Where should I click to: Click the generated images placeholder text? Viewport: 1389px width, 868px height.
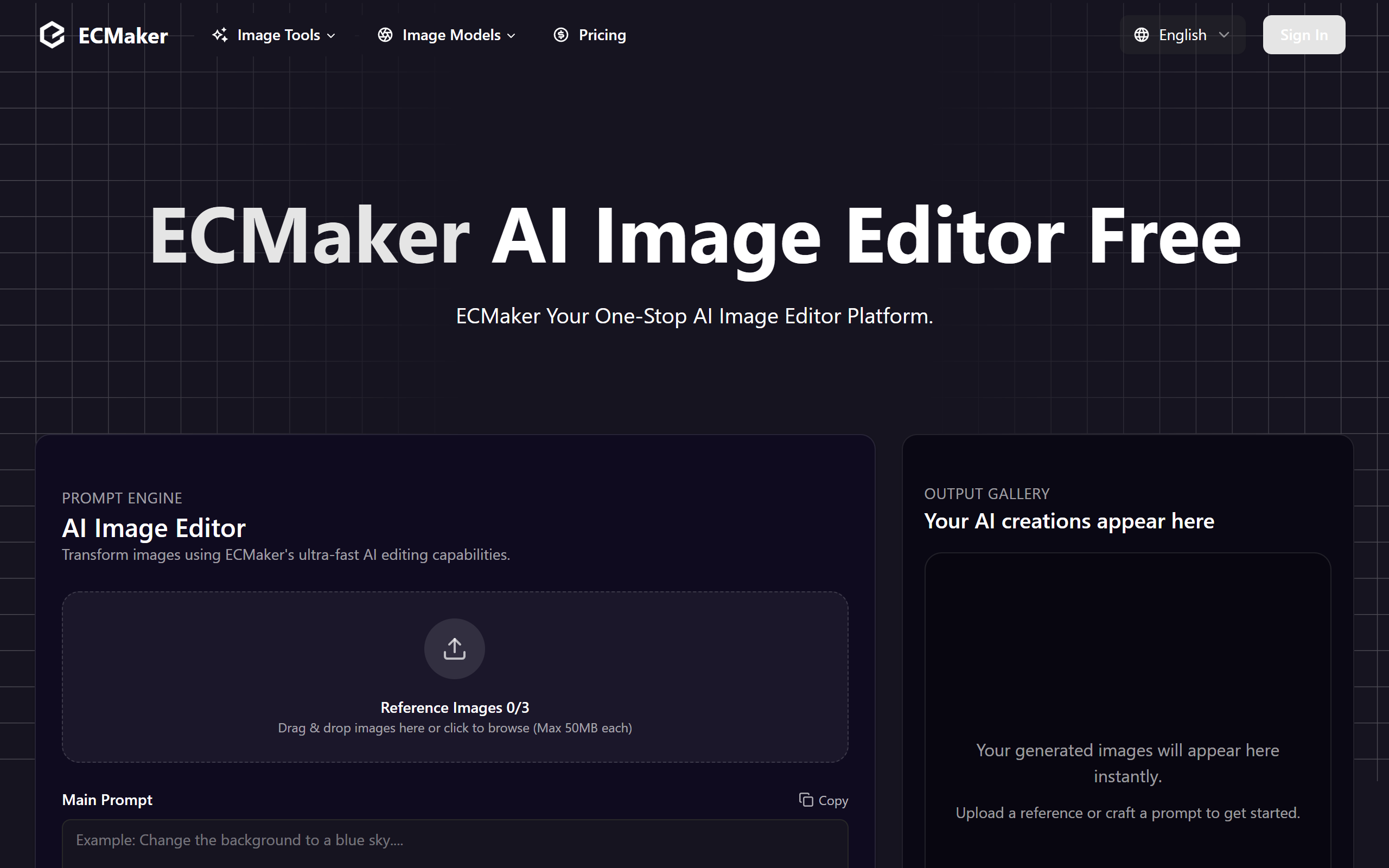point(1128,763)
